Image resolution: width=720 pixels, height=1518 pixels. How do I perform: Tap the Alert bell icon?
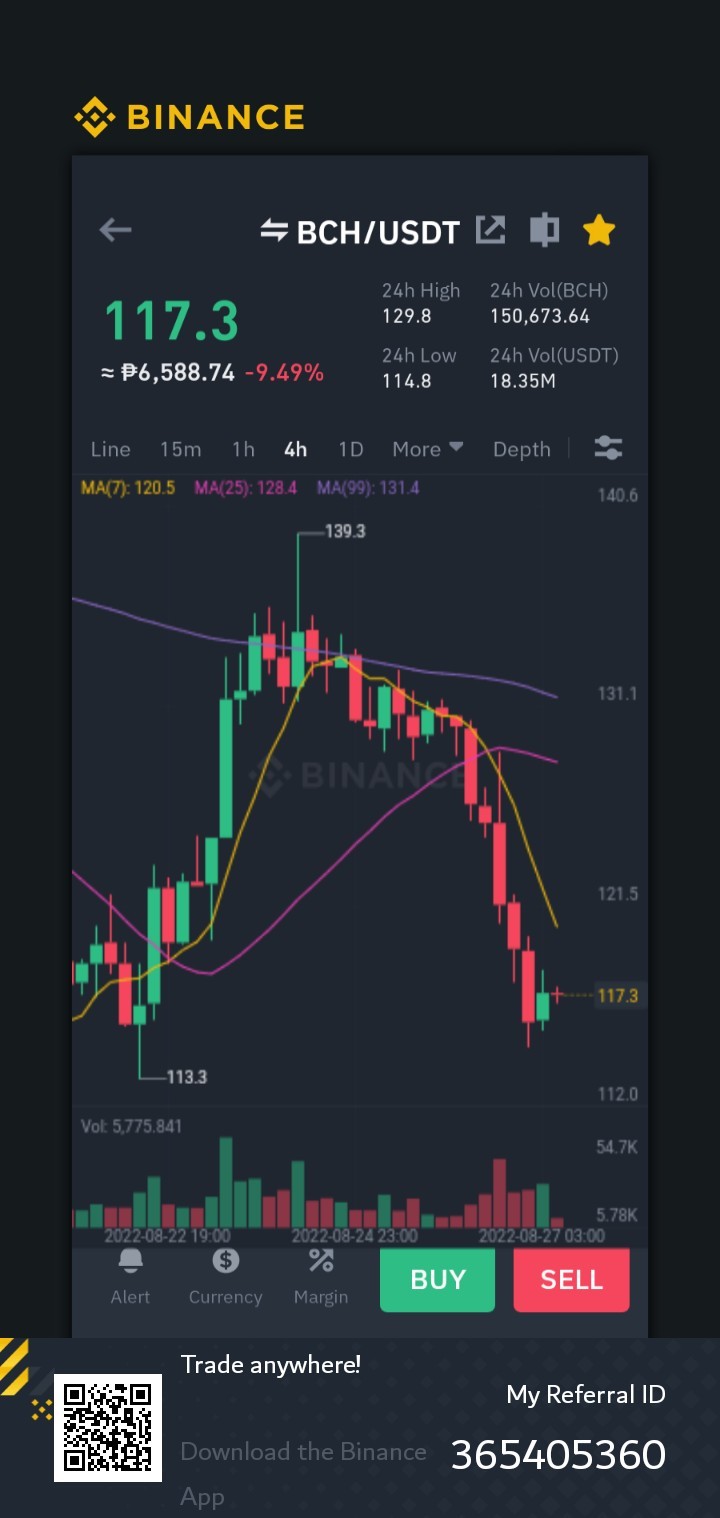click(130, 1261)
